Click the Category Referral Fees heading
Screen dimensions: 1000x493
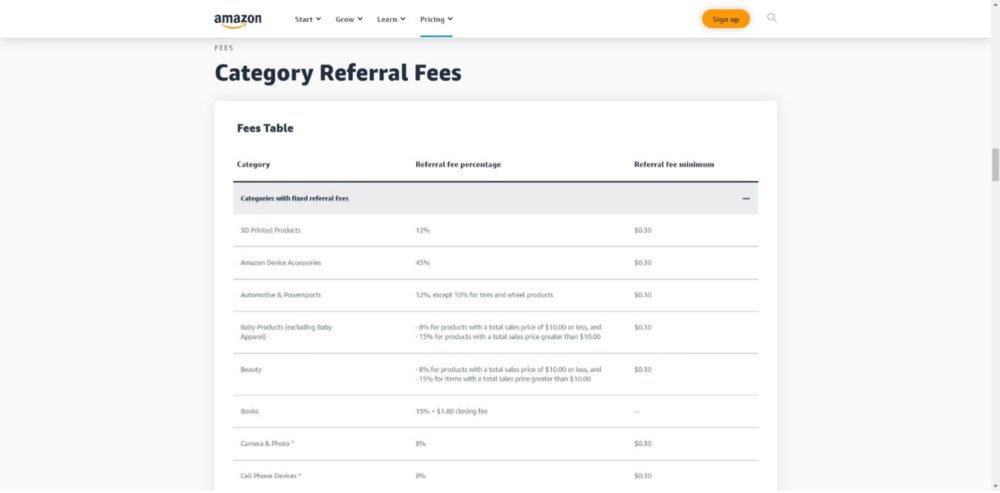[338, 73]
